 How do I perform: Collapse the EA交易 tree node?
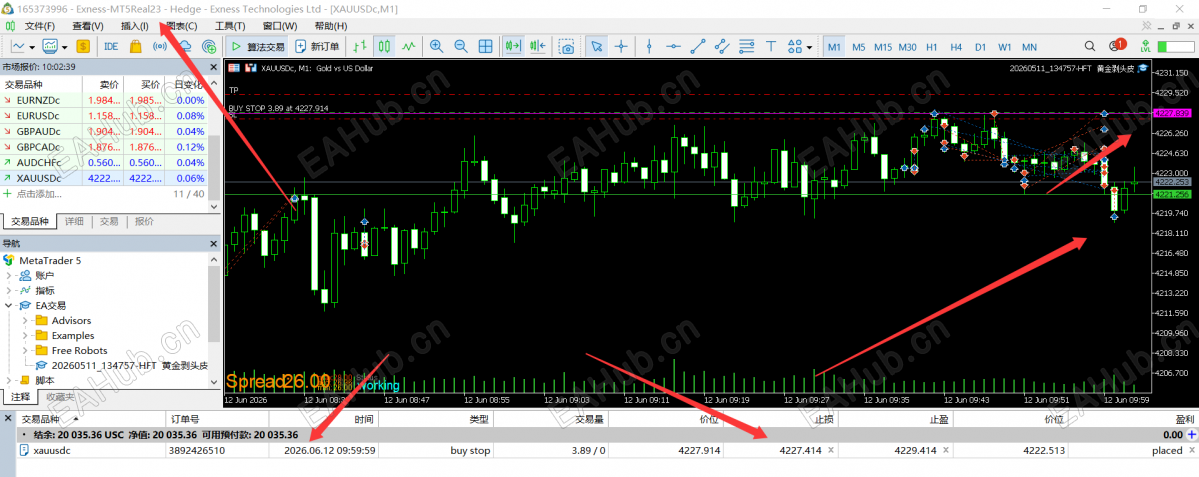click(x=10, y=305)
